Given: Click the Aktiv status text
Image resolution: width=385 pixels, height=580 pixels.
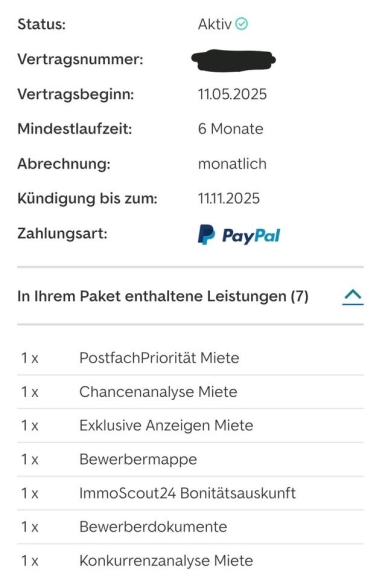Looking at the screenshot, I should [x=215, y=24].
